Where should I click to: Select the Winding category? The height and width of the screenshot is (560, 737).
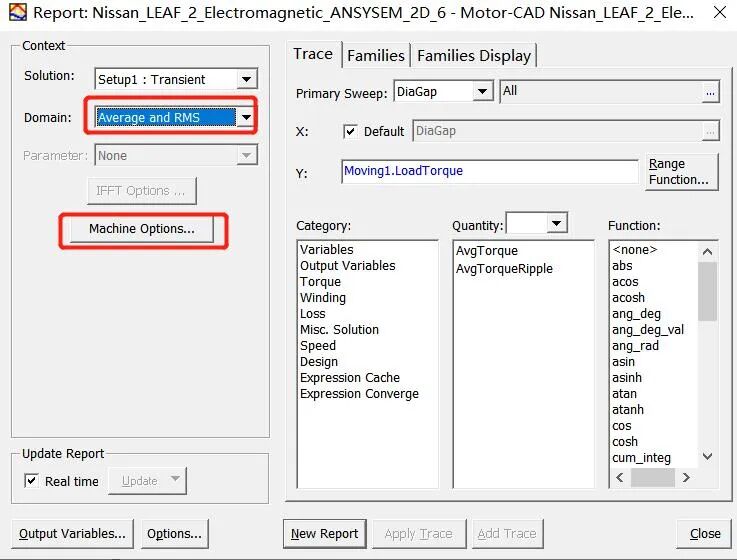click(323, 298)
